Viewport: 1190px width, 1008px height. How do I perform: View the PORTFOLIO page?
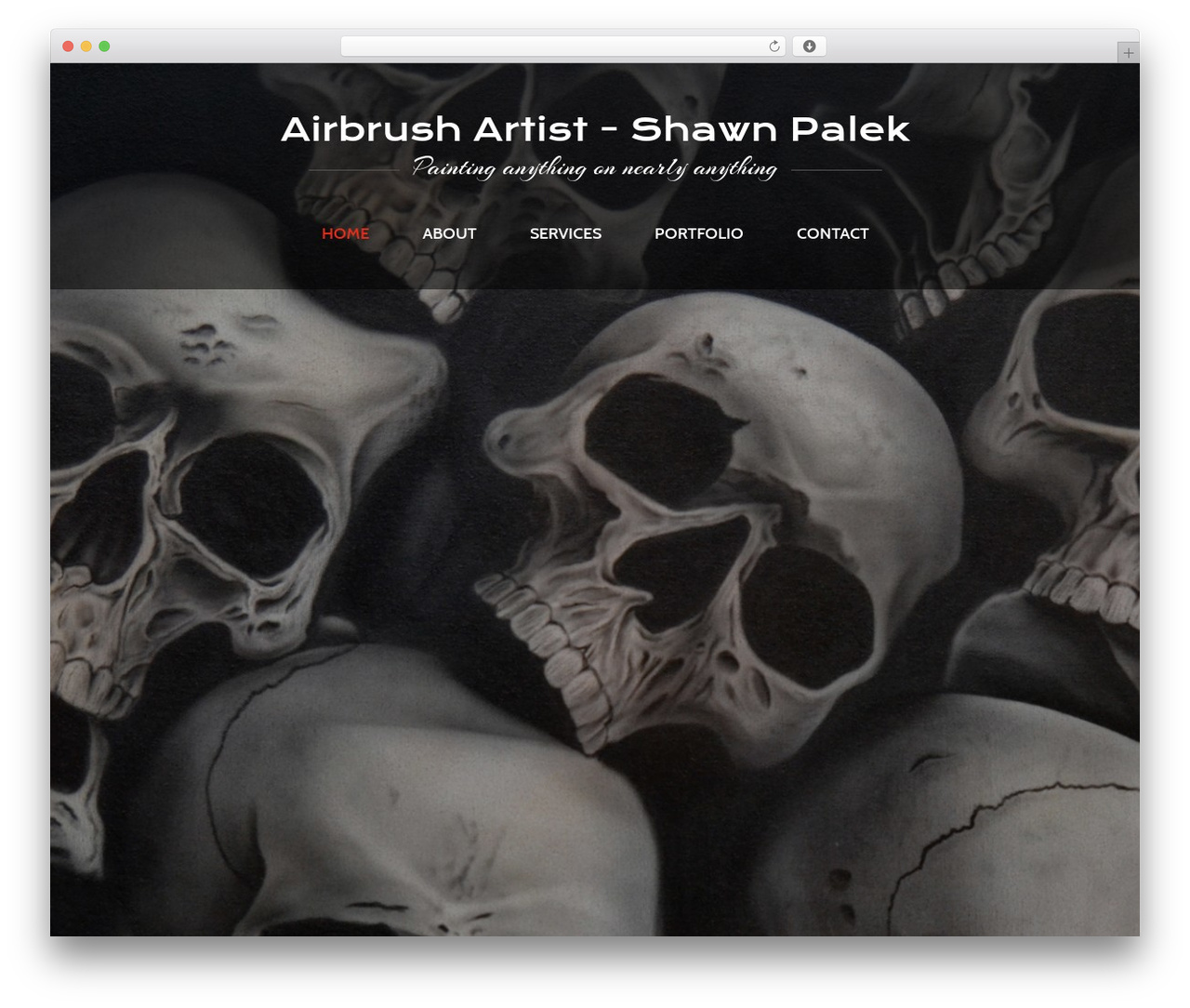point(699,233)
